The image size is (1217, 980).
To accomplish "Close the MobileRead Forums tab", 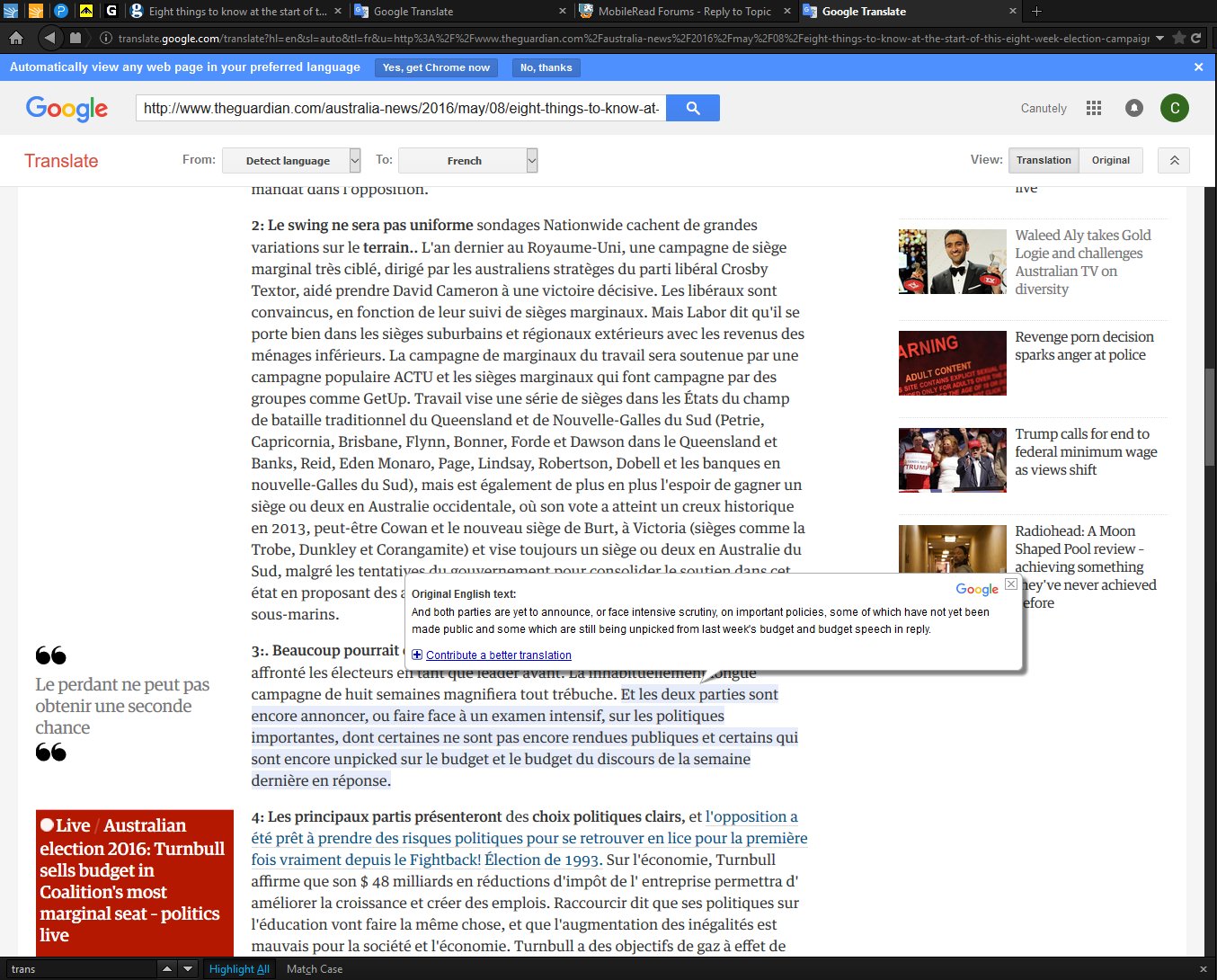I will click(x=787, y=11).
